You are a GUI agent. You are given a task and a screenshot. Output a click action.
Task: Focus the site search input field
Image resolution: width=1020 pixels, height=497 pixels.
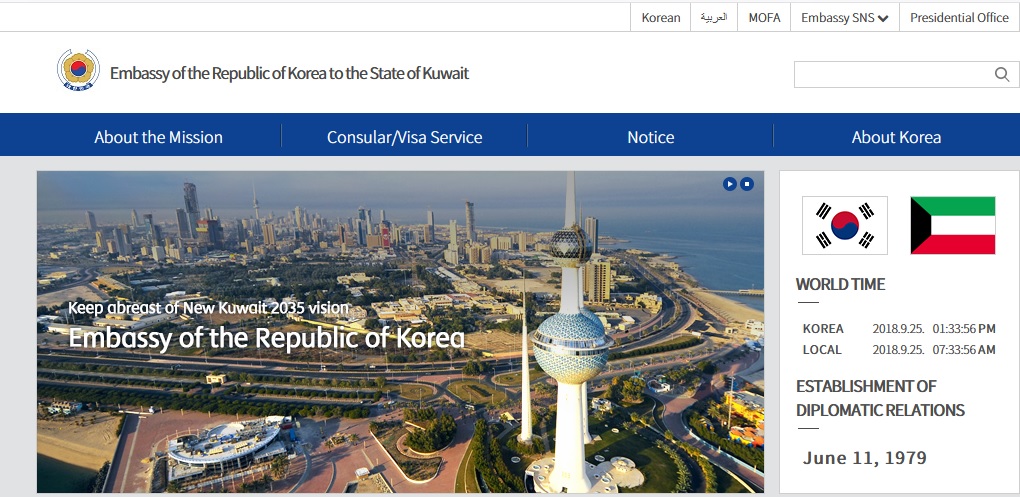894,74
